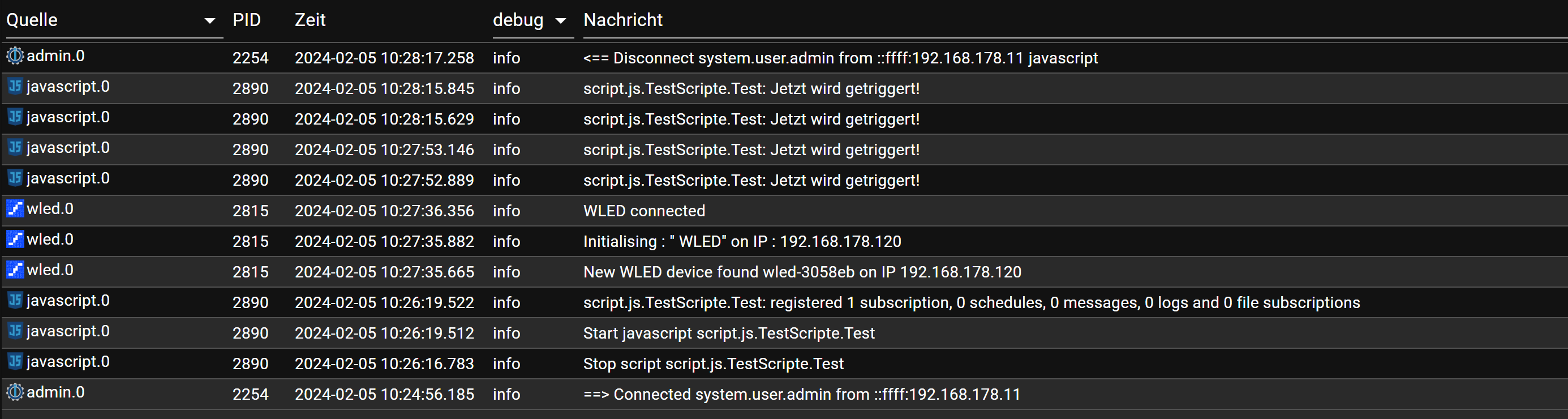Select the Zeit column header
The image size is (1568, 419).
311,20
